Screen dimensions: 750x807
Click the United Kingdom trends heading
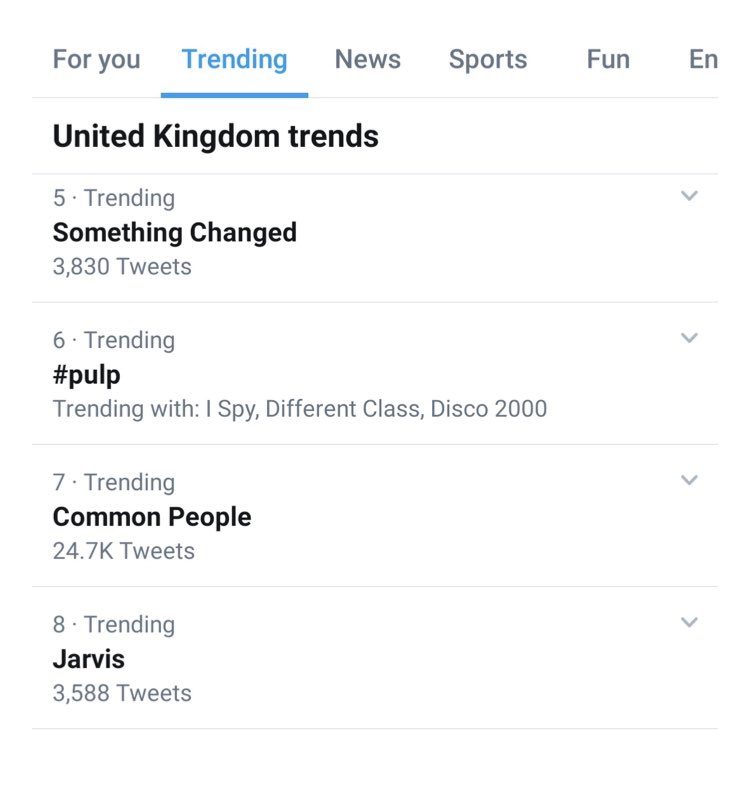216,136
